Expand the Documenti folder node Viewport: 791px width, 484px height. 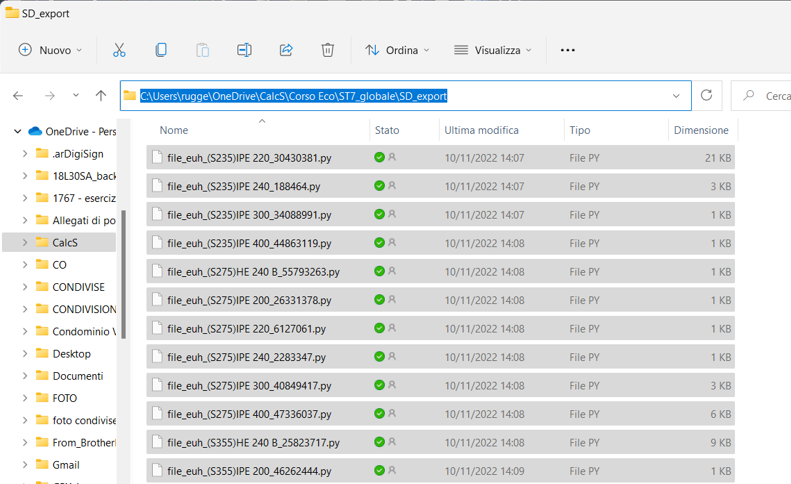coord(25,375)
